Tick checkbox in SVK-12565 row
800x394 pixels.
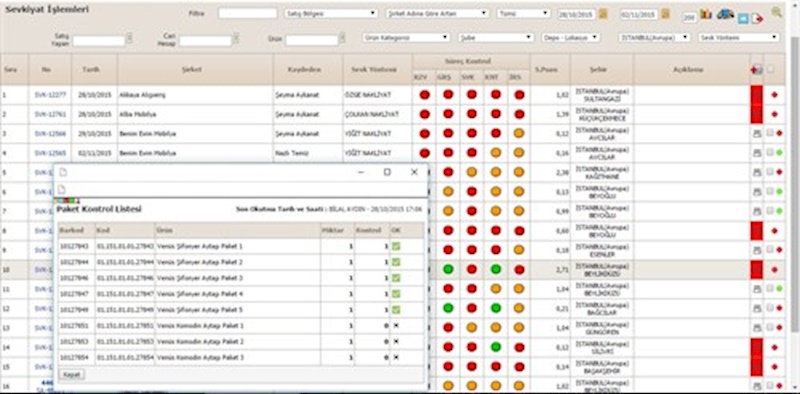(770, 152)
